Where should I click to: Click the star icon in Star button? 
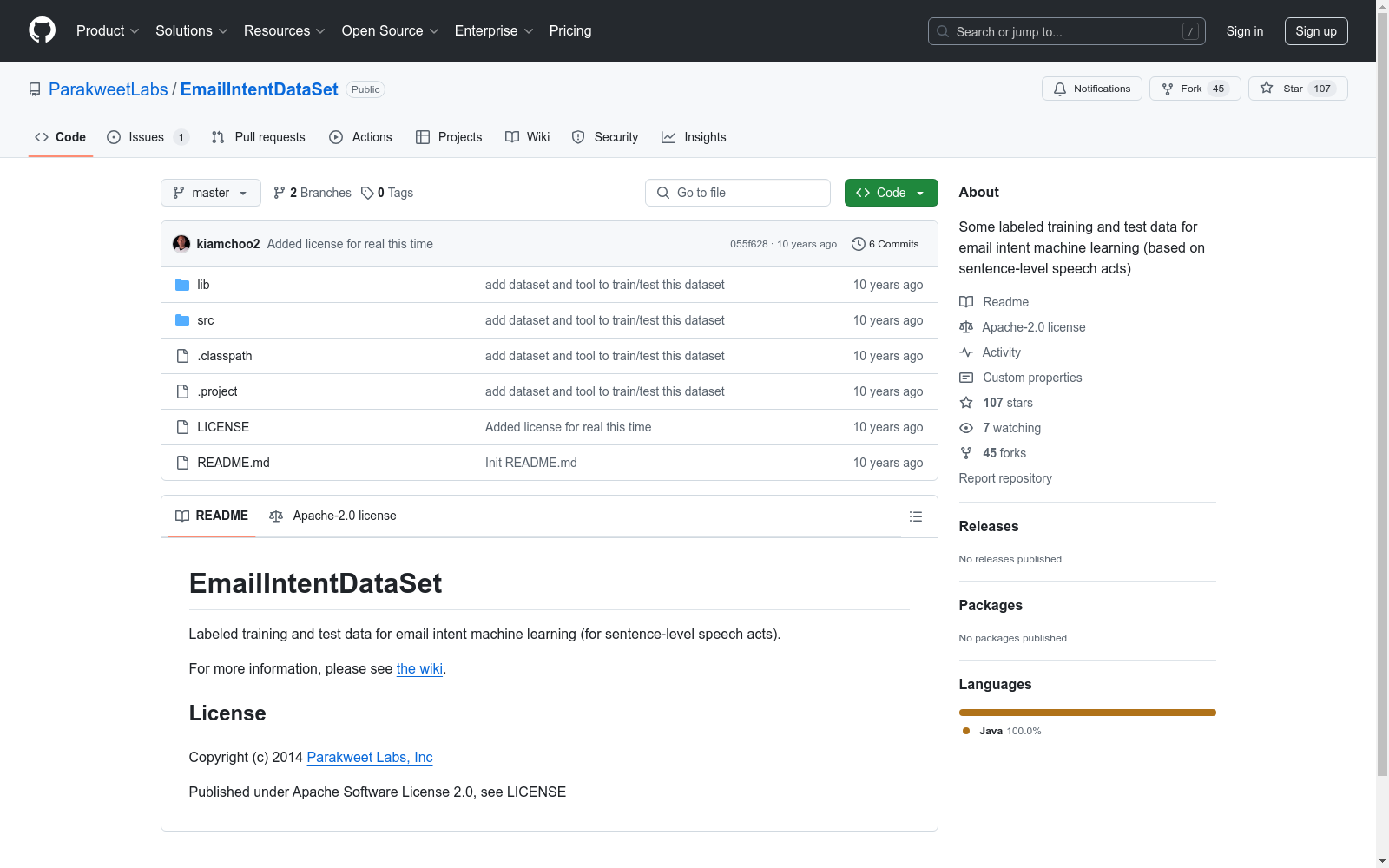click(x=1267, y=88)
